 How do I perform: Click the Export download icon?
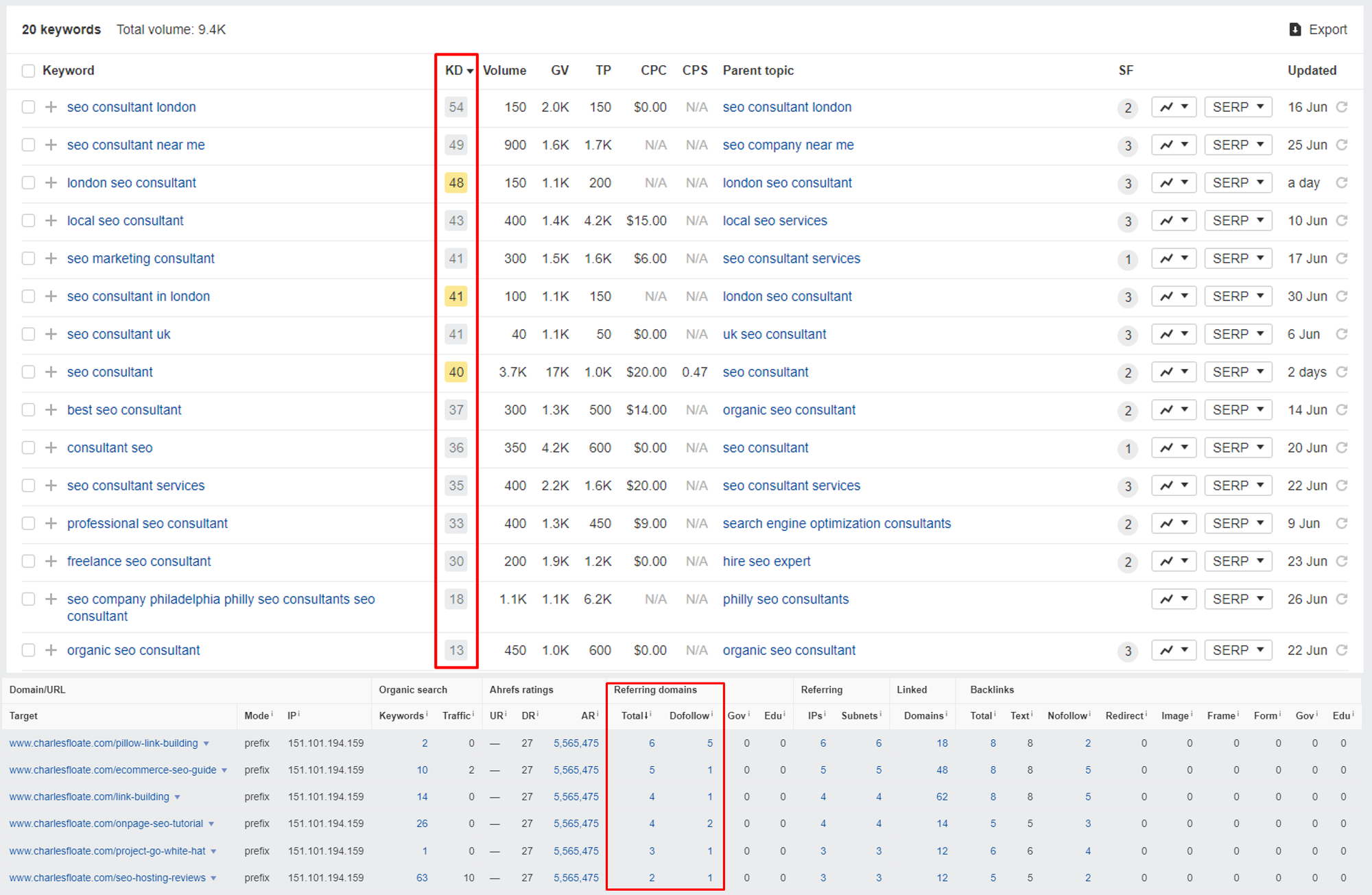[1294, 29]
